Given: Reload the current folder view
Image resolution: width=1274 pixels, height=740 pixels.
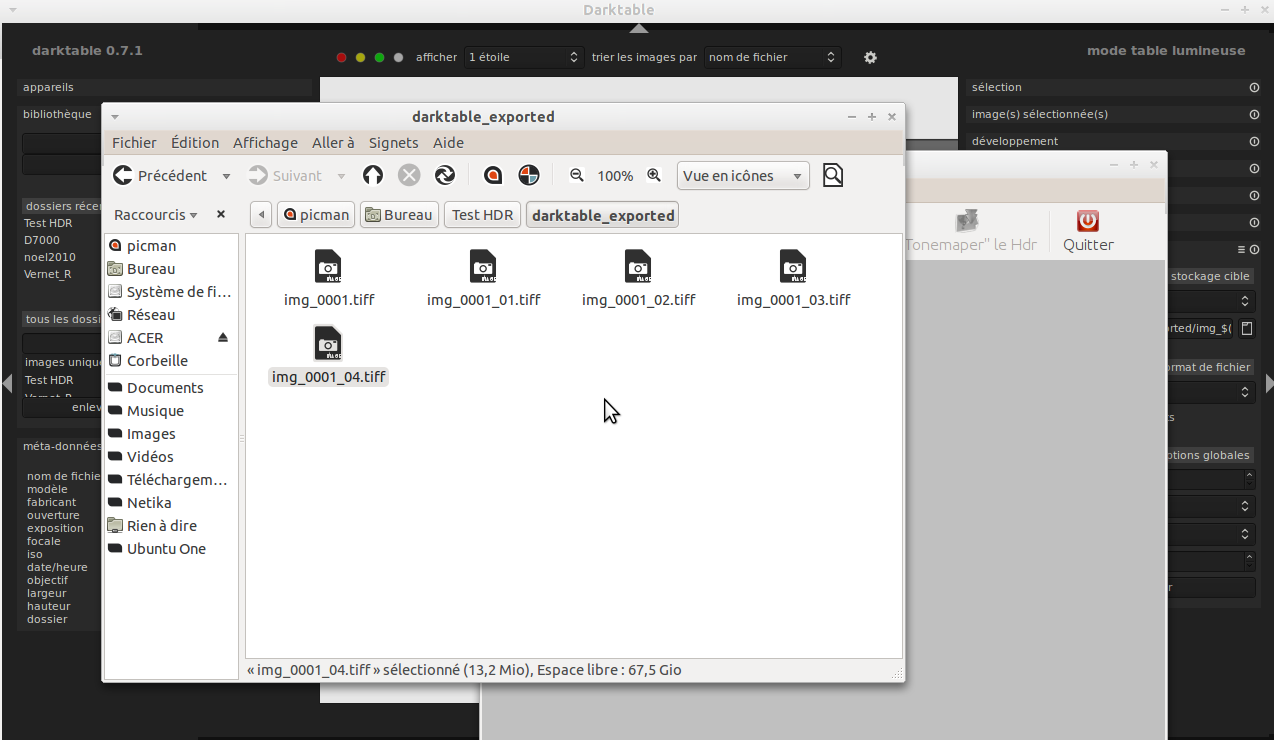Looking at the screenshot, I should [445, 175].
